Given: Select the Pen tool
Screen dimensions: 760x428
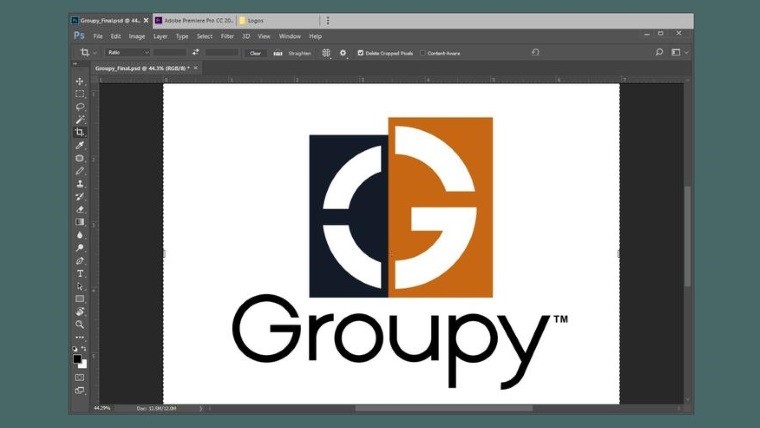Looking at the screenshot, I should coord(80,261).
